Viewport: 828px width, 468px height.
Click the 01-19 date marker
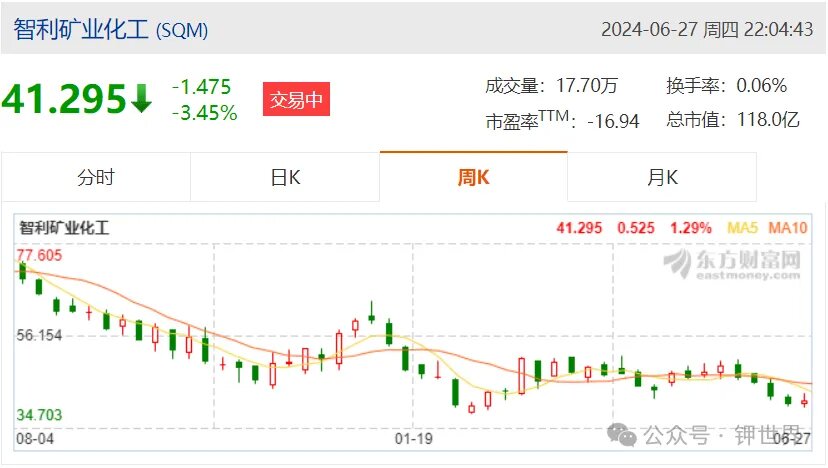click(x=413, y=438)
